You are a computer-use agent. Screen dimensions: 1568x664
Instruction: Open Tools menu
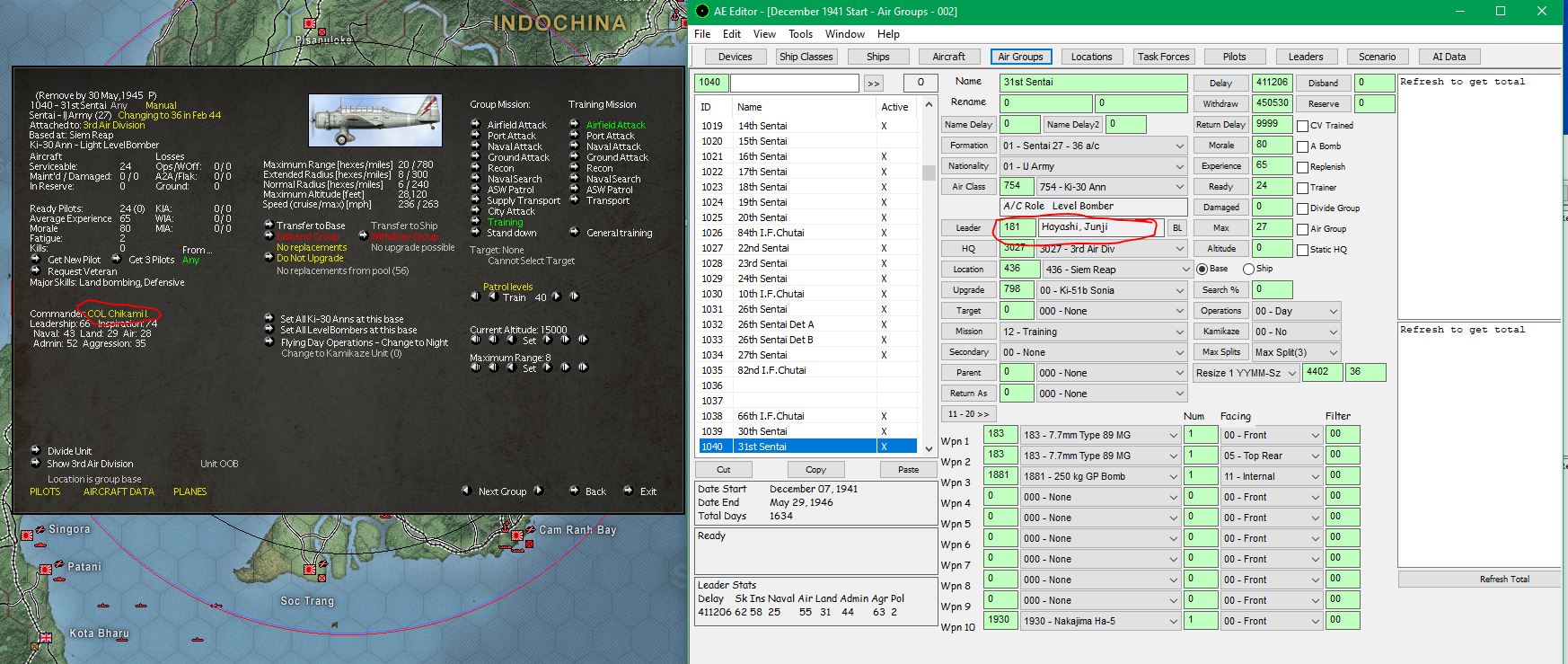click(x=800, y=34)
